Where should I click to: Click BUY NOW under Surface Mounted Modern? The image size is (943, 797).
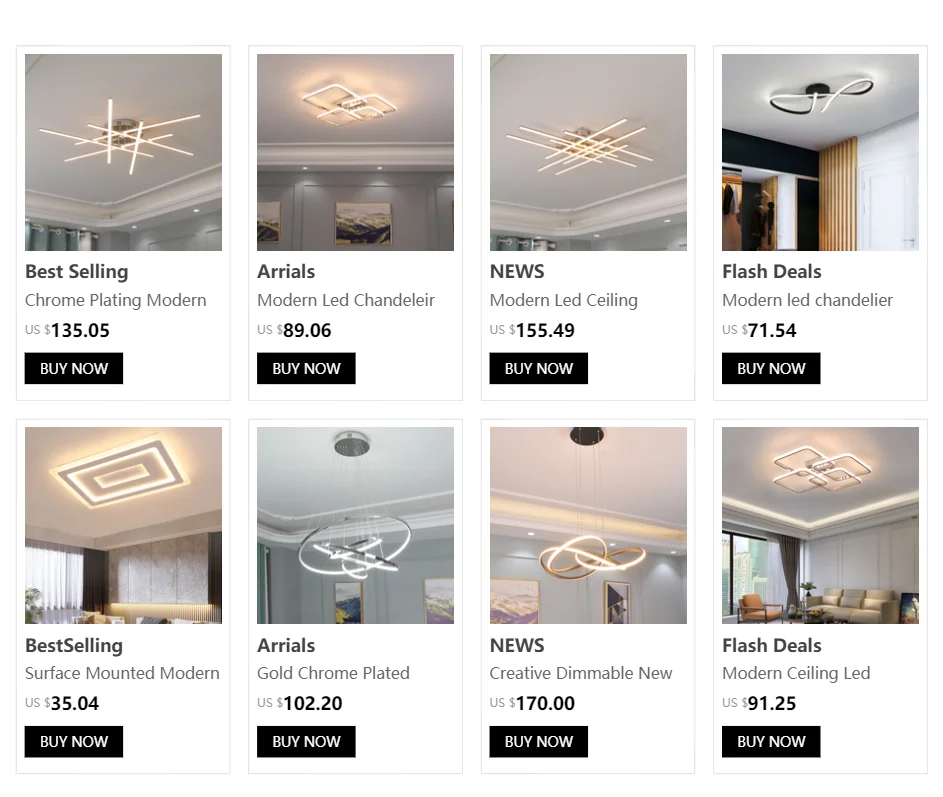[x=73, y=742]
